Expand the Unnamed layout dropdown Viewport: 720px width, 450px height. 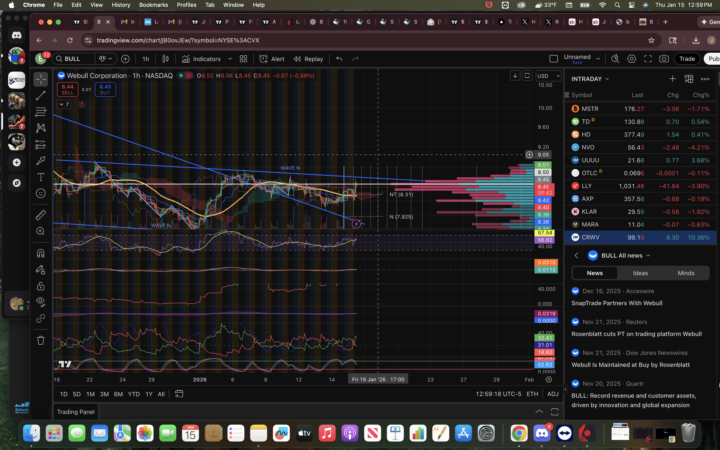pos(598,59)
